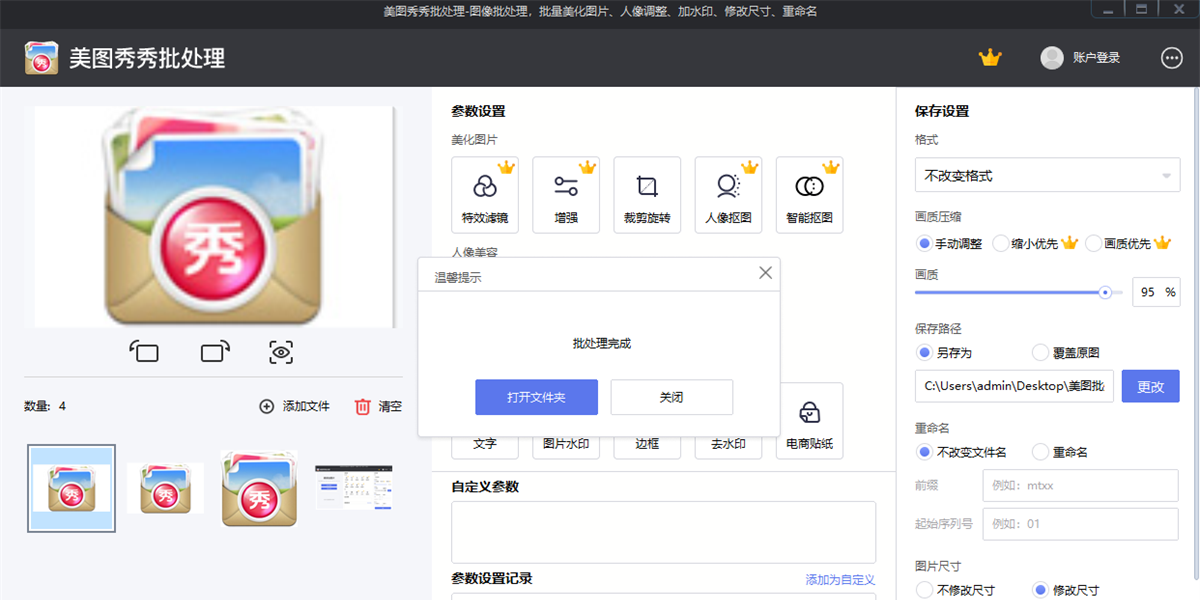Rotate the preview image right
1200x600 pixels.
point(215,351)
